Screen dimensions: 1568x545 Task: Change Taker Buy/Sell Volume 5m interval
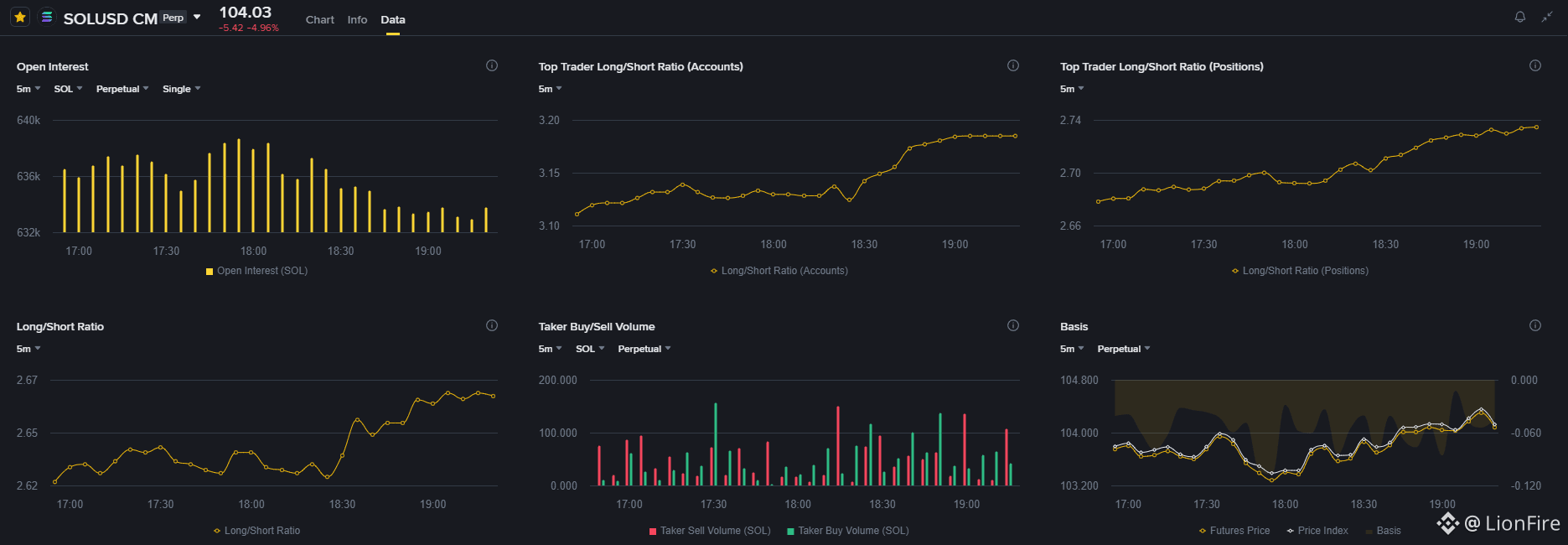coord(550,349)
